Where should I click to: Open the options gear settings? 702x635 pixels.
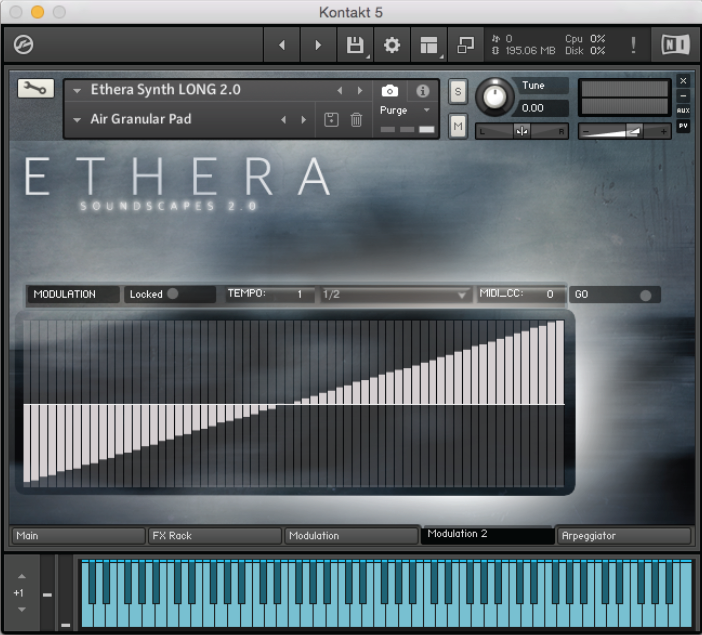click(392, 45)
